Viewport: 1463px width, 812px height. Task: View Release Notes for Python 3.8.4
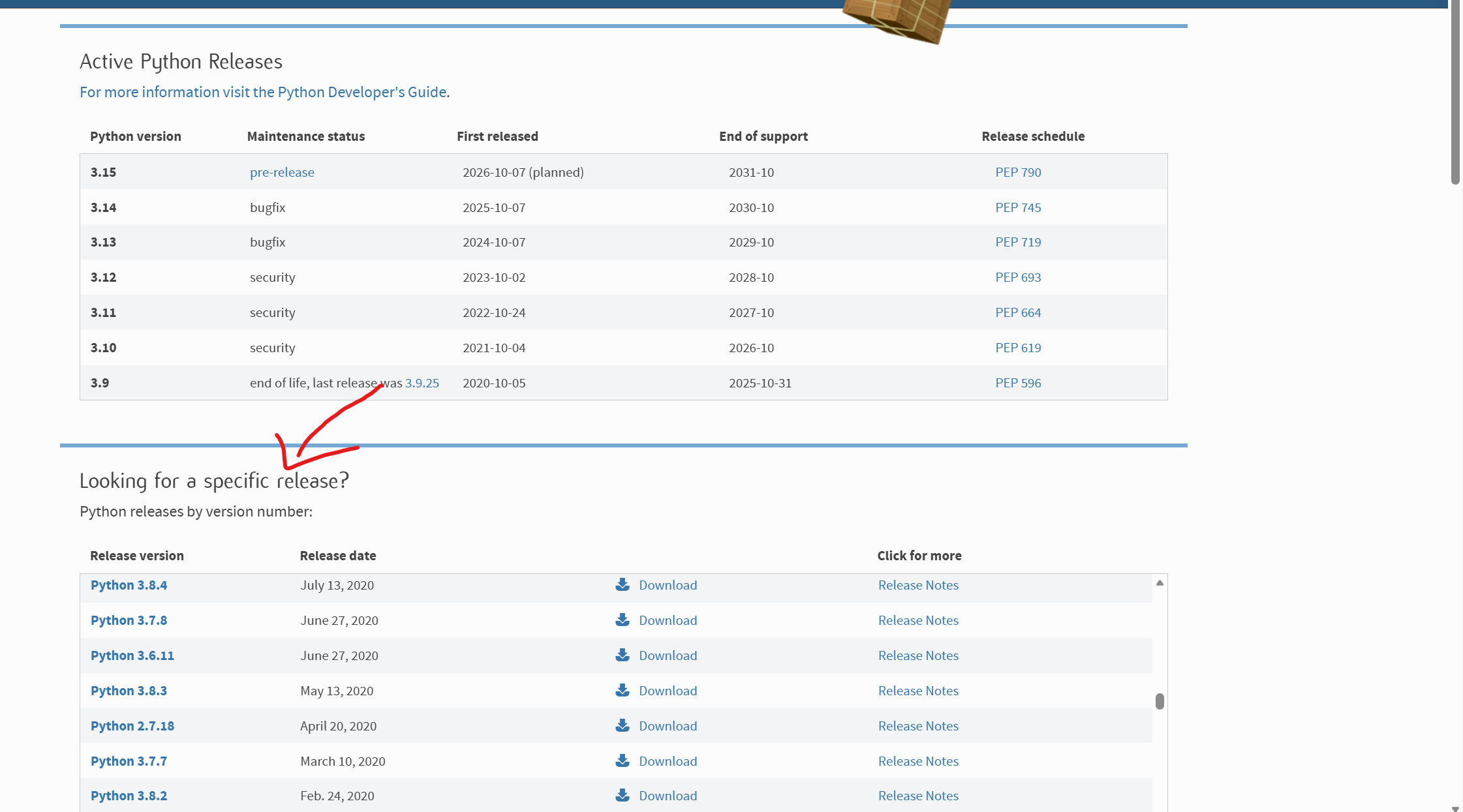[918, 585]
